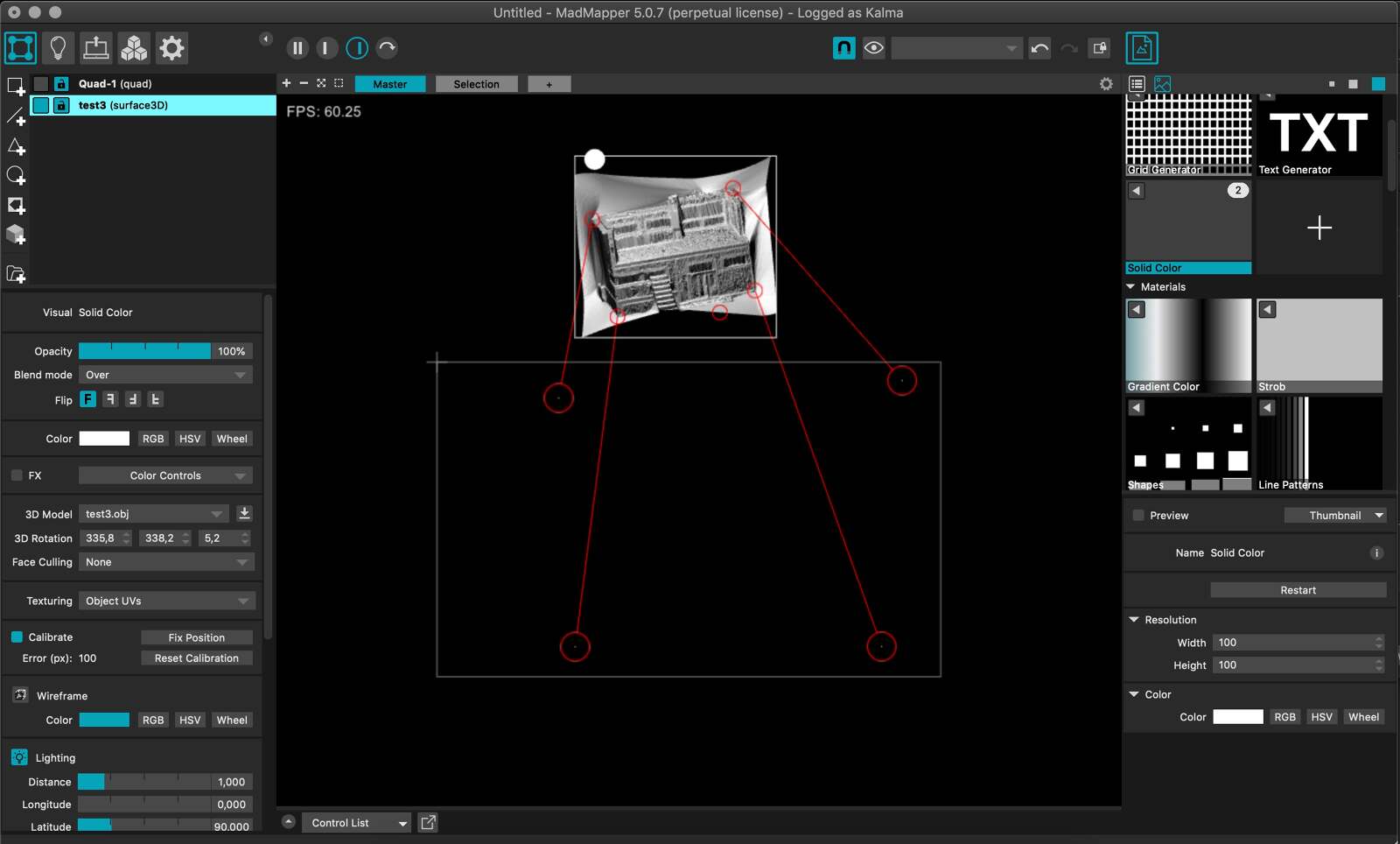Switch to the Master tab
Screen dimensions: 1400x844
tap(390, 83)
